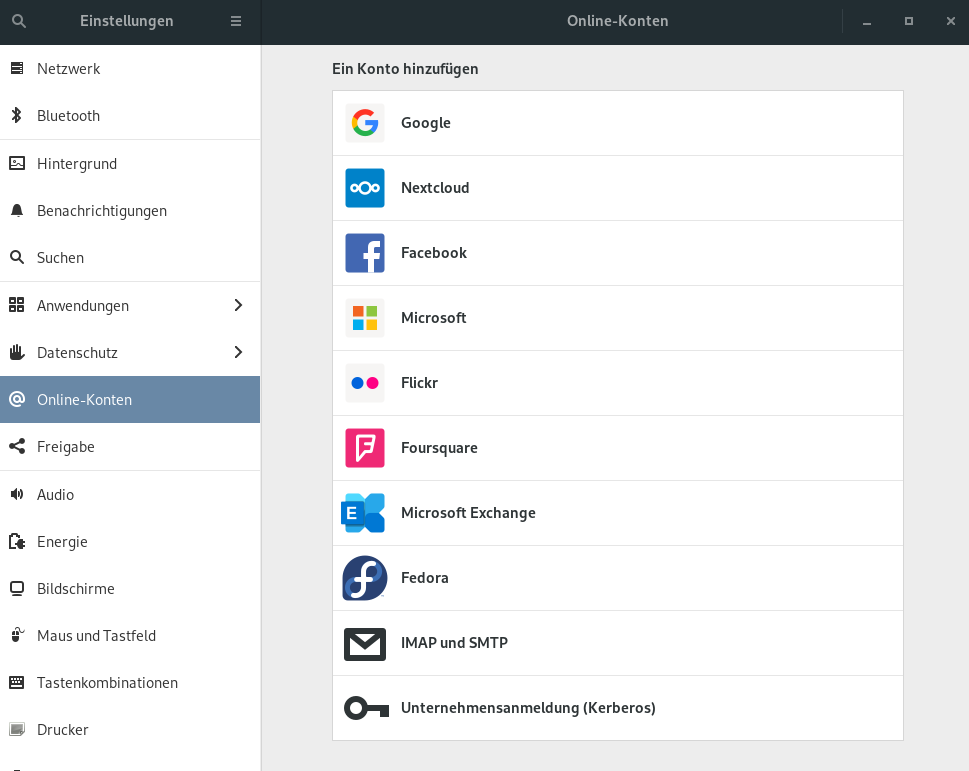The width and height of the screenshot is (969, 771).
Task: Click the Google logo icon
Action: click(365, 123)
